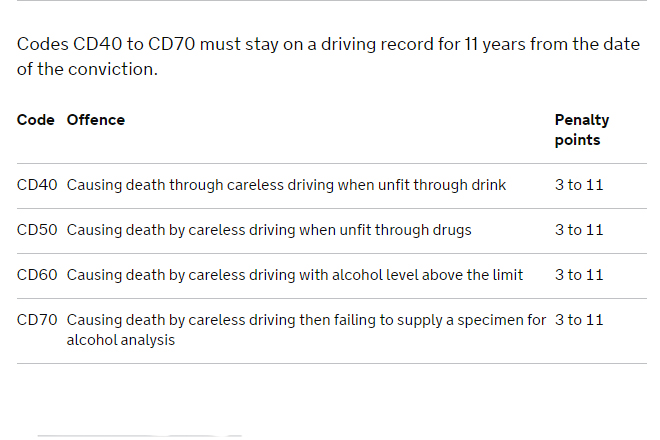Click the penalty points value in the CD50 row
Screen dimensions: 660x440
click(579, 230)
